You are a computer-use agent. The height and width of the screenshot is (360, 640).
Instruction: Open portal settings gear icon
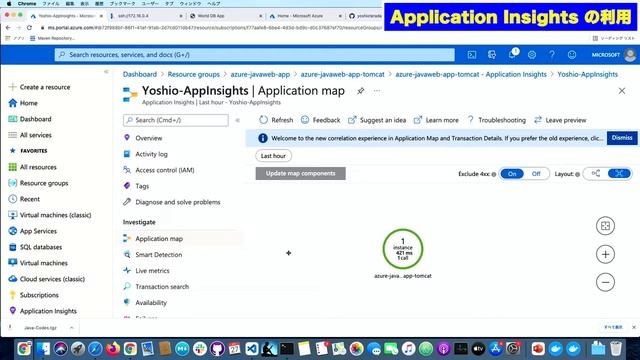(532, 55)
